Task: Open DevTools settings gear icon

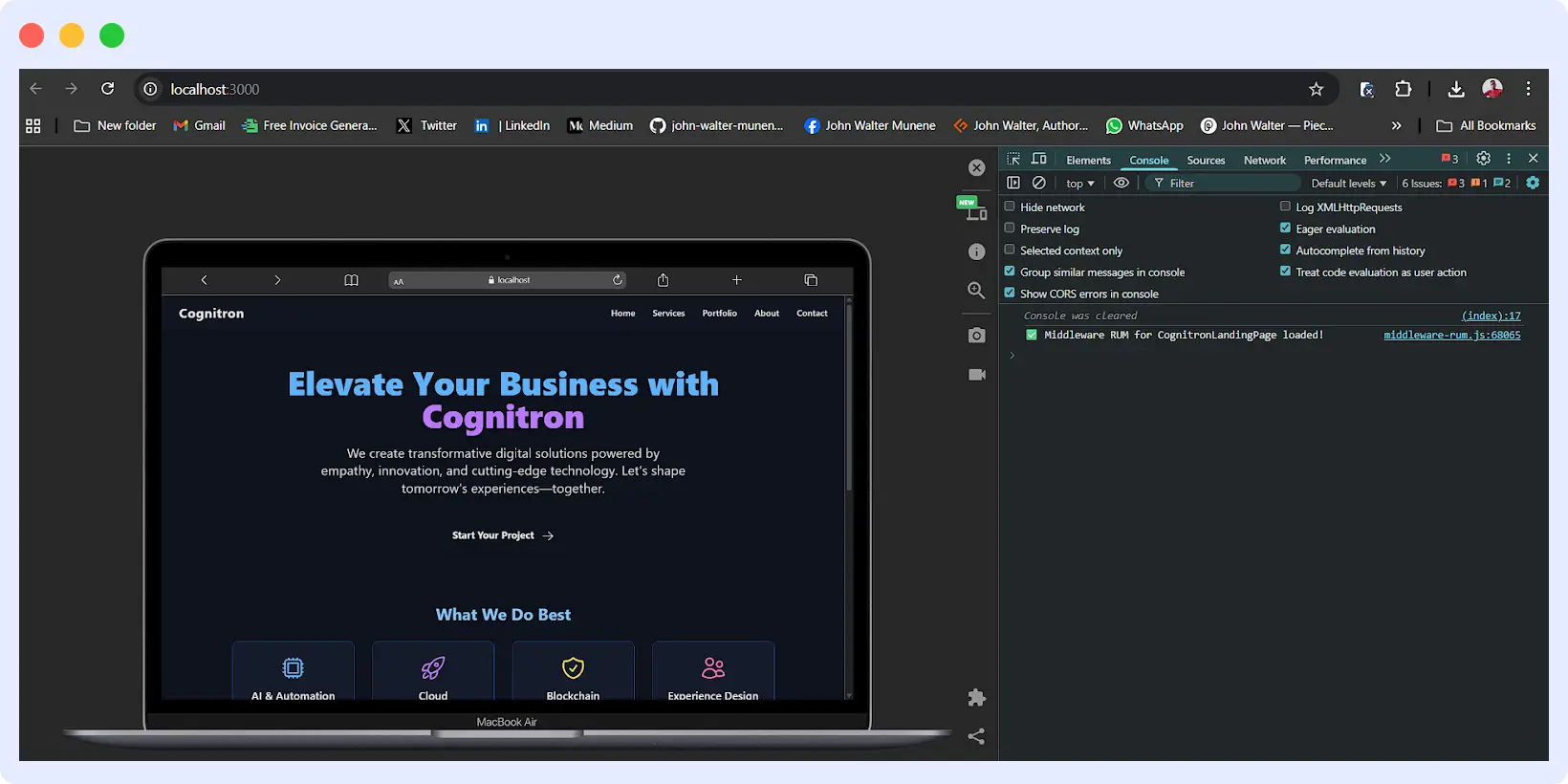Action: coord(1483,159)
